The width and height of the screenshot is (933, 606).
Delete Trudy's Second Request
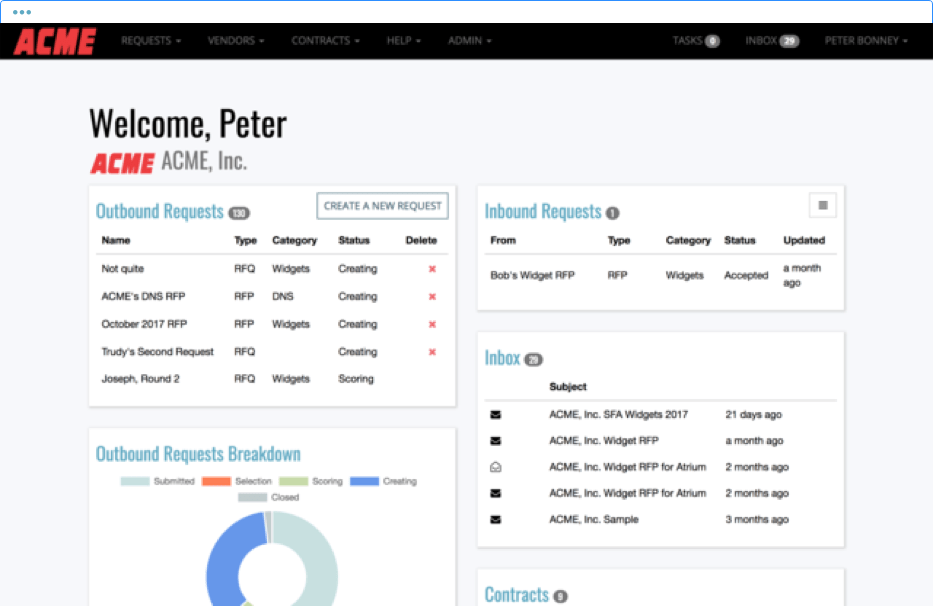point(433,352)
